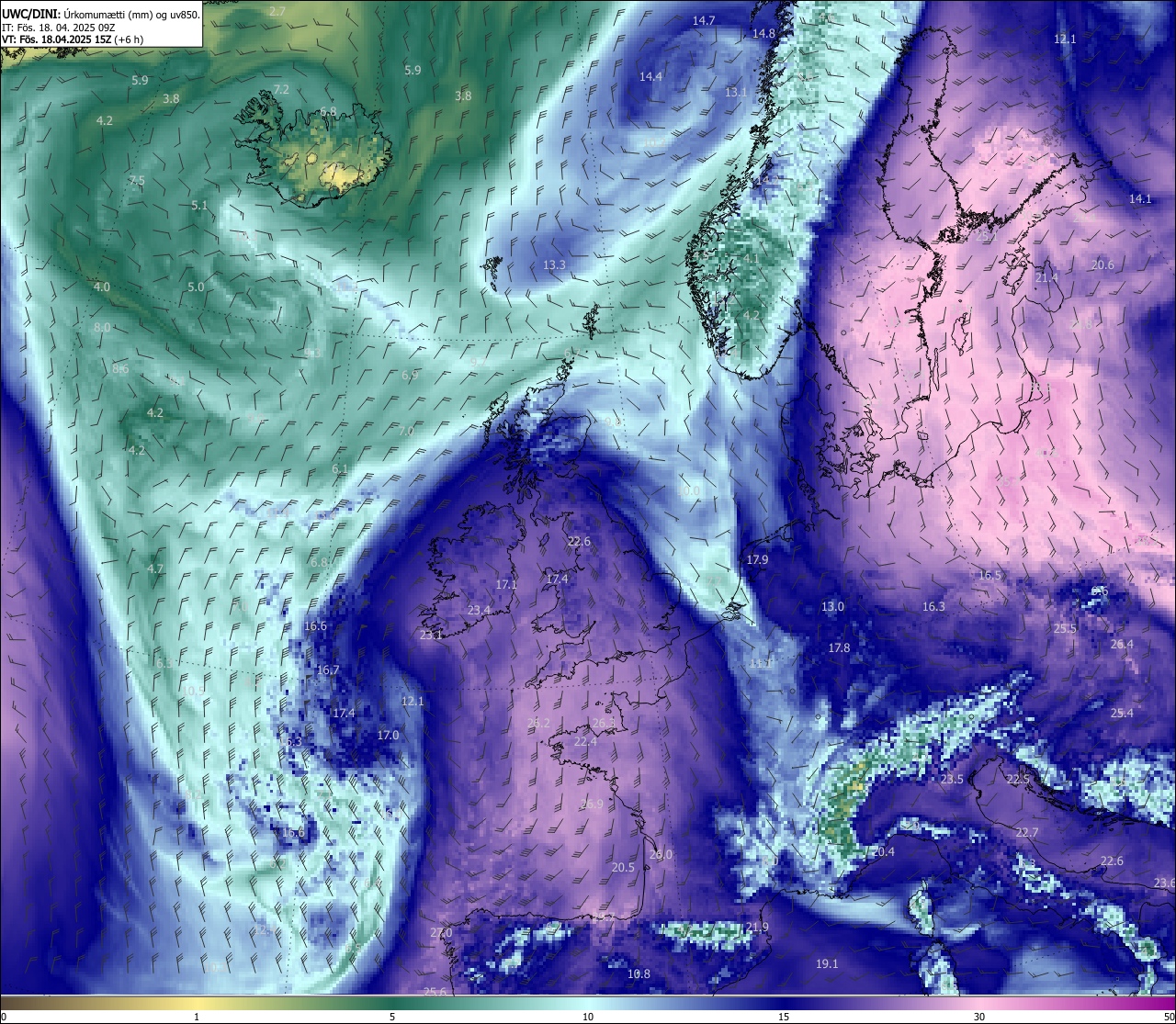Click the 23.5 value over northern Italy
Viewport: 1176px width, 1024px height.
coord(952,779)
